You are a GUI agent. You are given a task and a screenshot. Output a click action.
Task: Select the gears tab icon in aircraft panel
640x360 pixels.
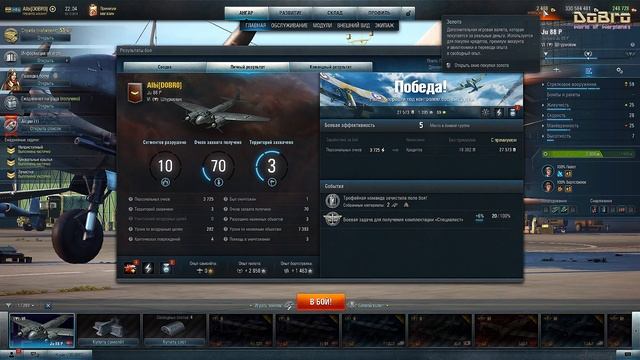tap(619, 71)
